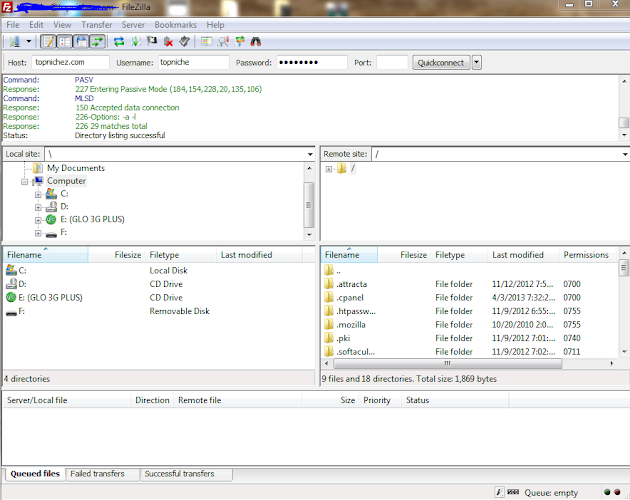Open the Bookmarks menu
This screenshot has height=500, width=630.
coord(176,25)
